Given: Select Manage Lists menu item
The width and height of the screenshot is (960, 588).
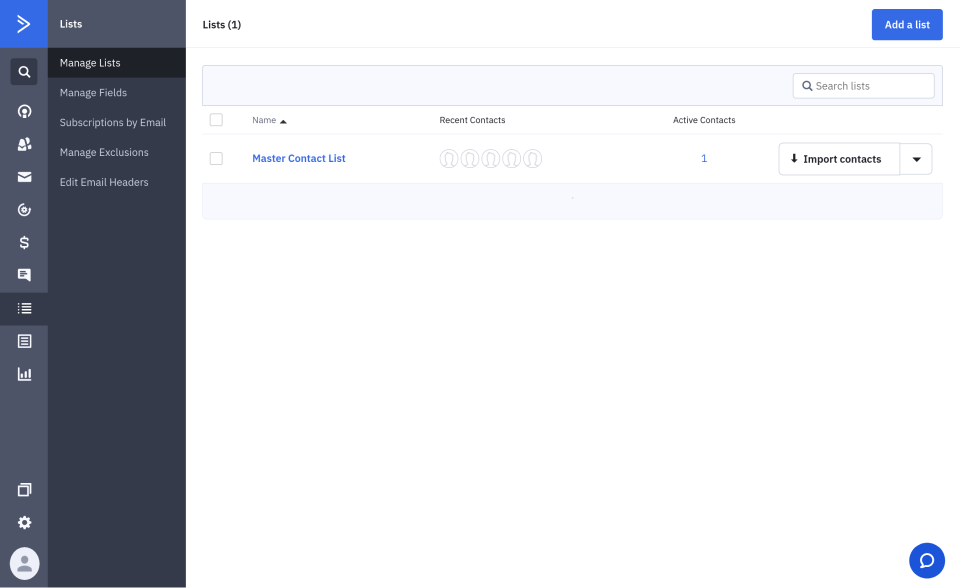Looking at the screenshot, I should (x=116, y=62).
